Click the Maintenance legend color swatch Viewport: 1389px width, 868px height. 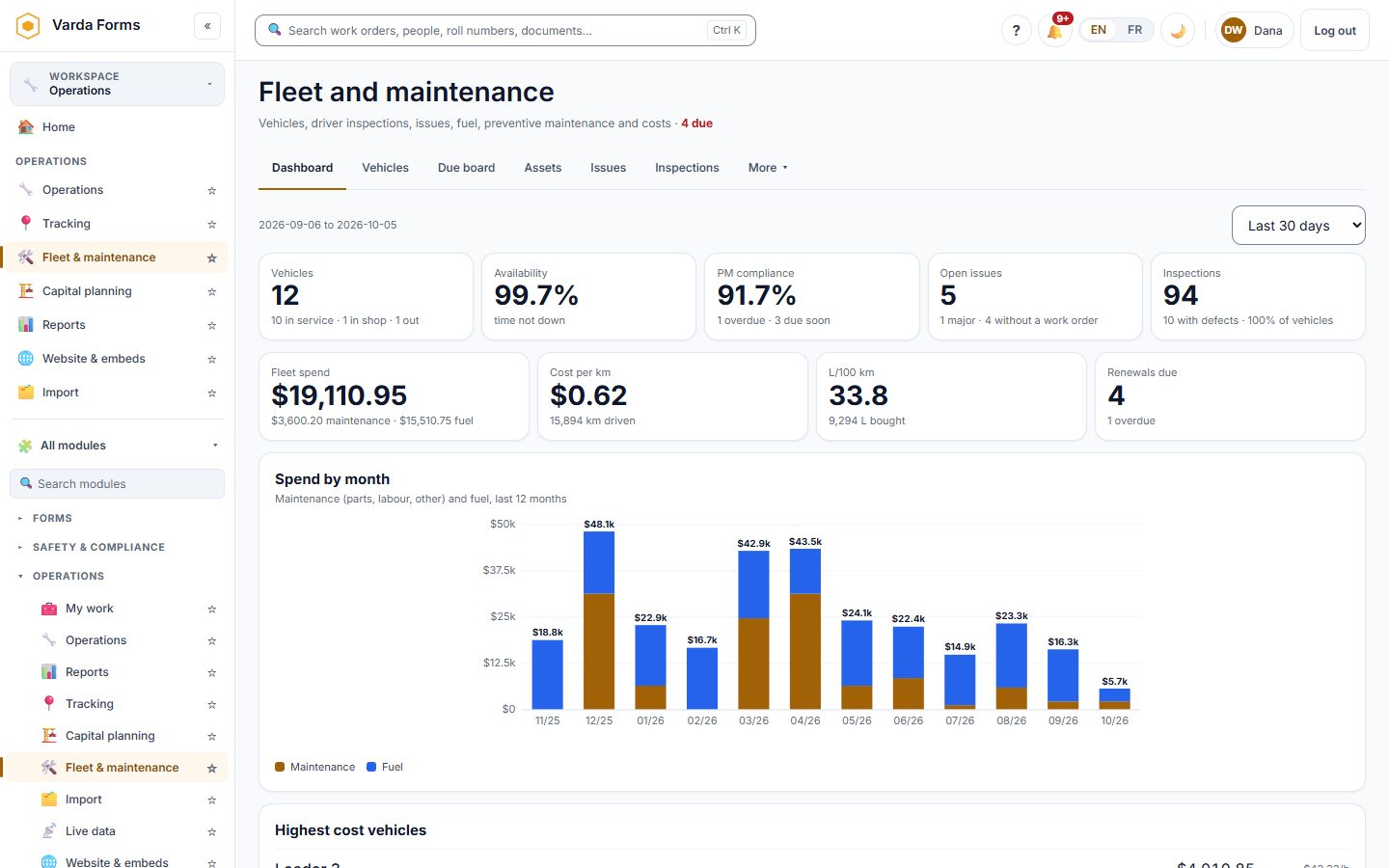[x=280, y=767]
